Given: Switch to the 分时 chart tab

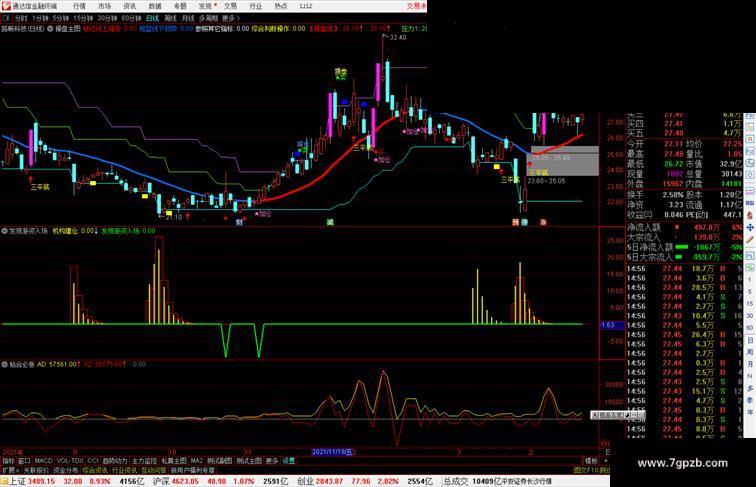Looking at the screenshot, I should pyautogui.click(x=21, y=18).
